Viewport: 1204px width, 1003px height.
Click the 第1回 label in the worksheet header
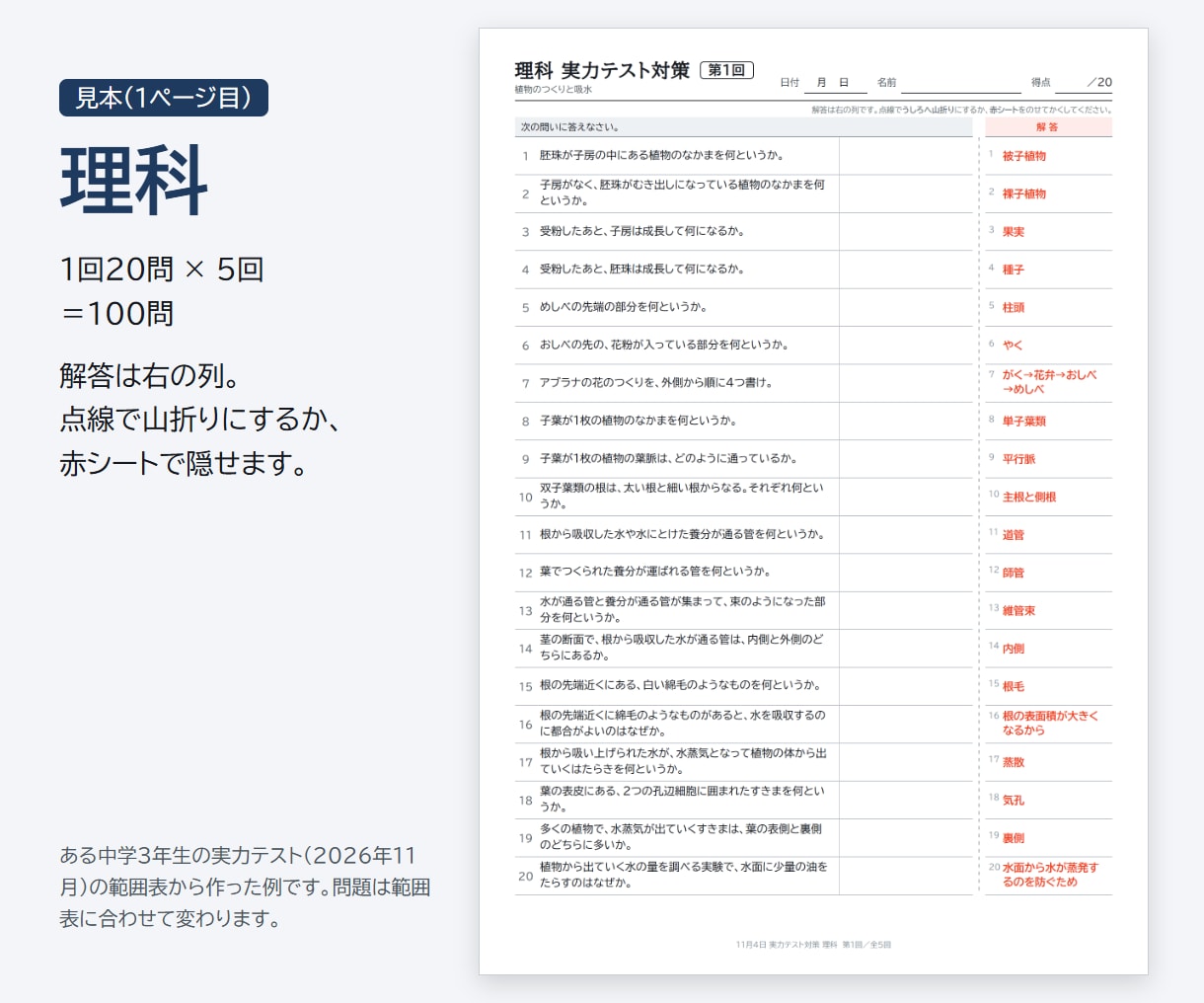pyautogui.click(x=726, y=70)
